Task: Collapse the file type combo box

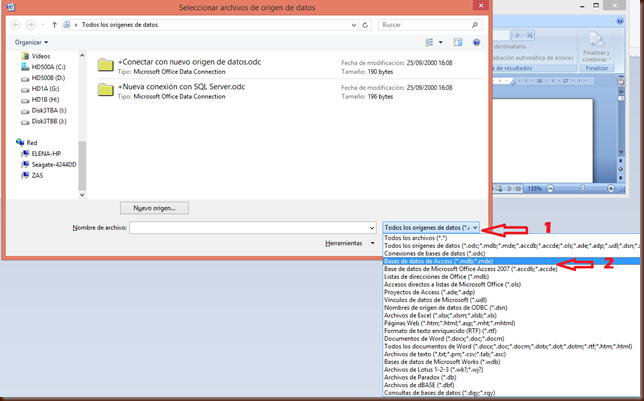Action: pos(475,228)
